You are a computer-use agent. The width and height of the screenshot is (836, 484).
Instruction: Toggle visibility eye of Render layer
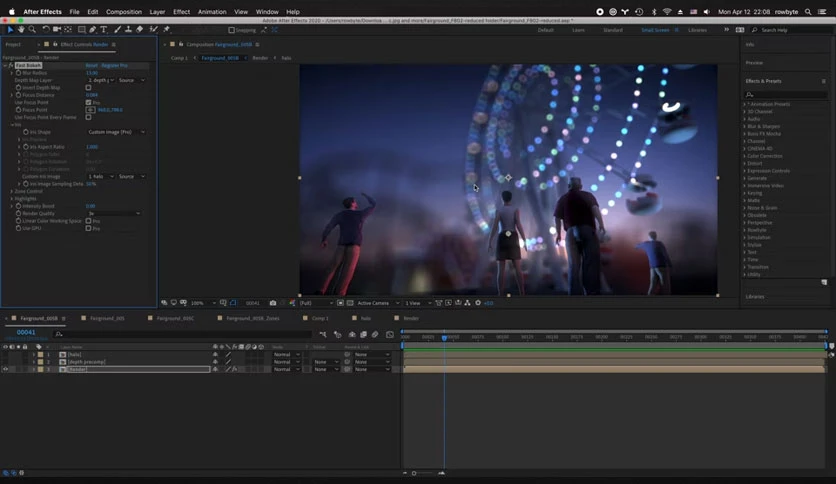[5, 369]
